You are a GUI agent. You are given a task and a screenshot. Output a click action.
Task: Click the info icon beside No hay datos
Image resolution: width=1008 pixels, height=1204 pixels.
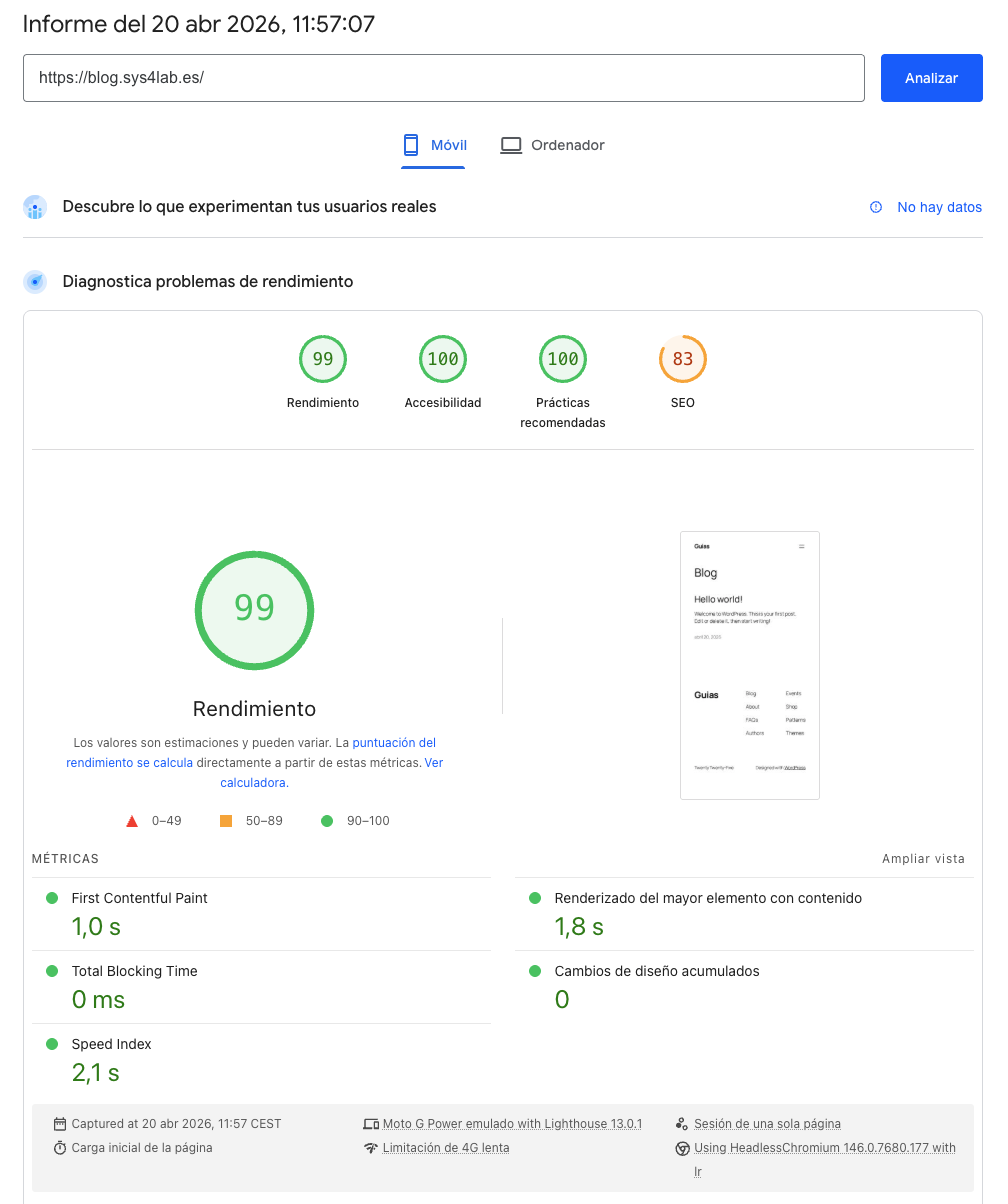click(x=876, y=207)
